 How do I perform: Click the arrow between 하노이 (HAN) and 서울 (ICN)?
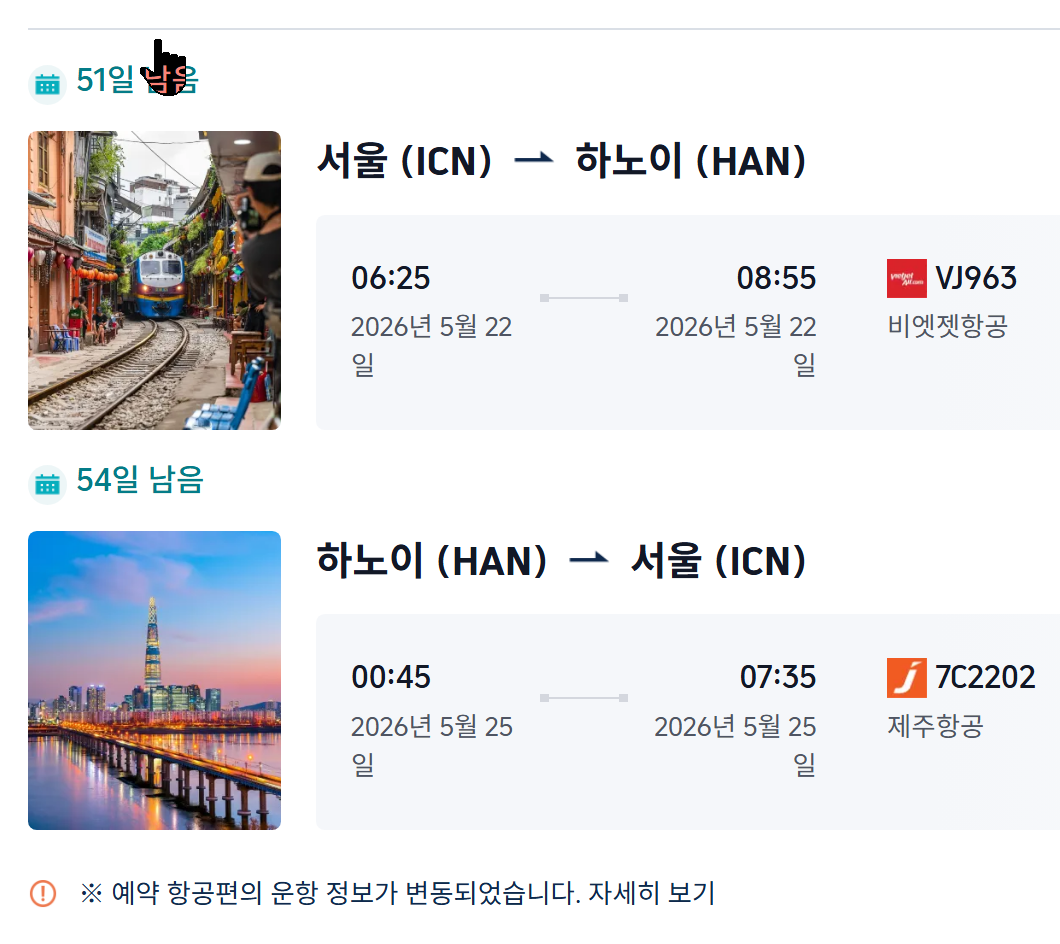pos(588,561)
